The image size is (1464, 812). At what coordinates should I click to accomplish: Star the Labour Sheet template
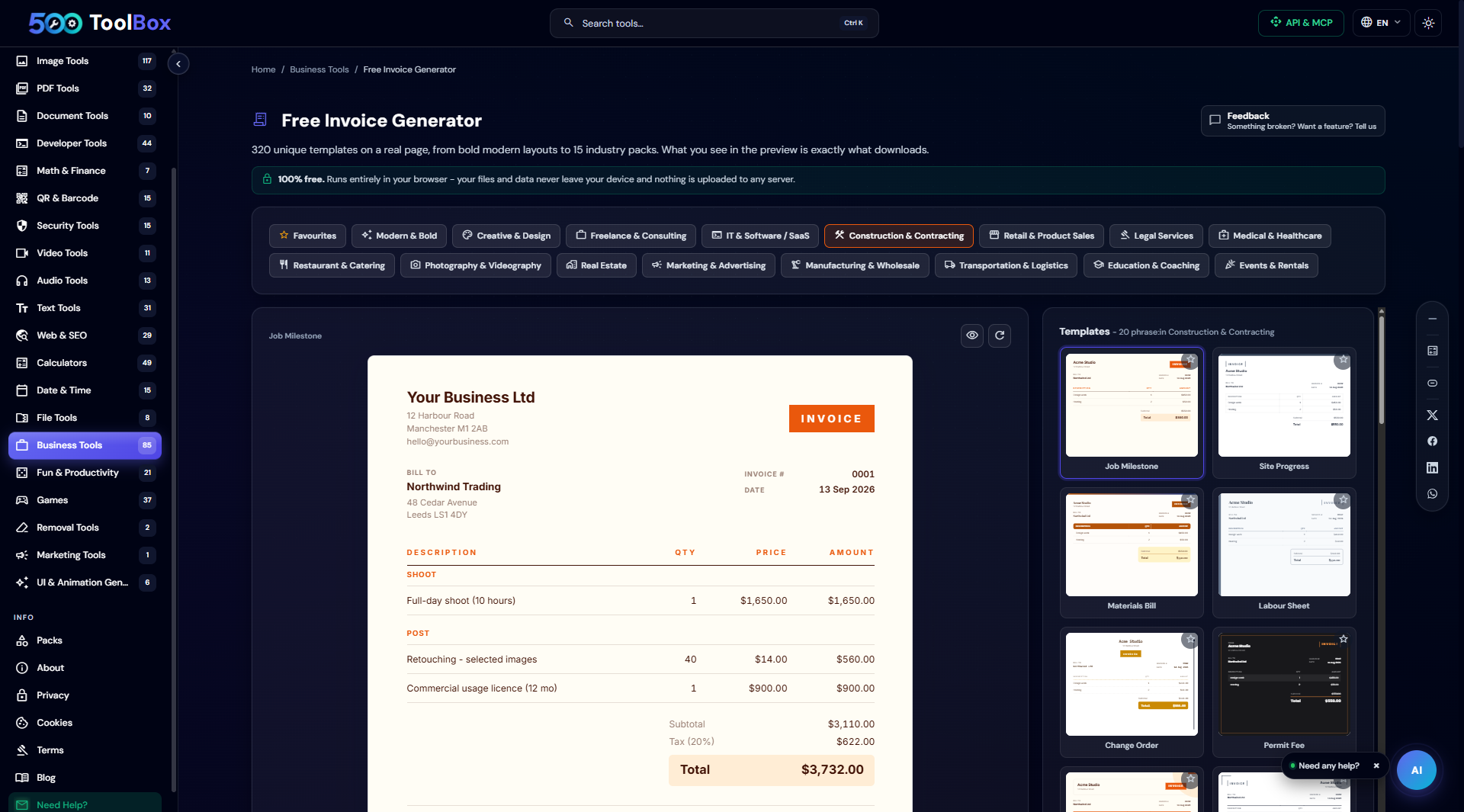[1343, 500]
